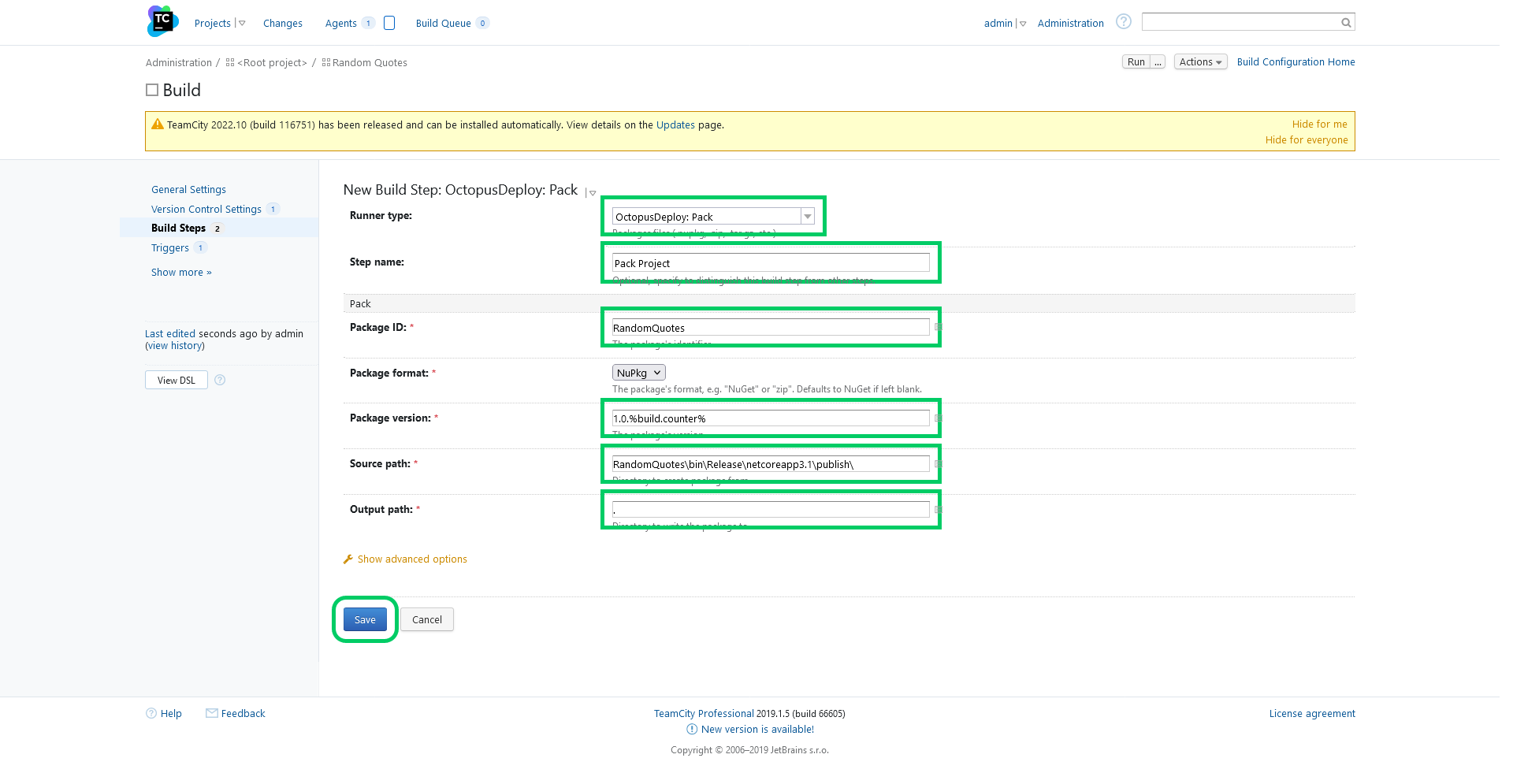Click the Help icon in the footer

(151, 713)
